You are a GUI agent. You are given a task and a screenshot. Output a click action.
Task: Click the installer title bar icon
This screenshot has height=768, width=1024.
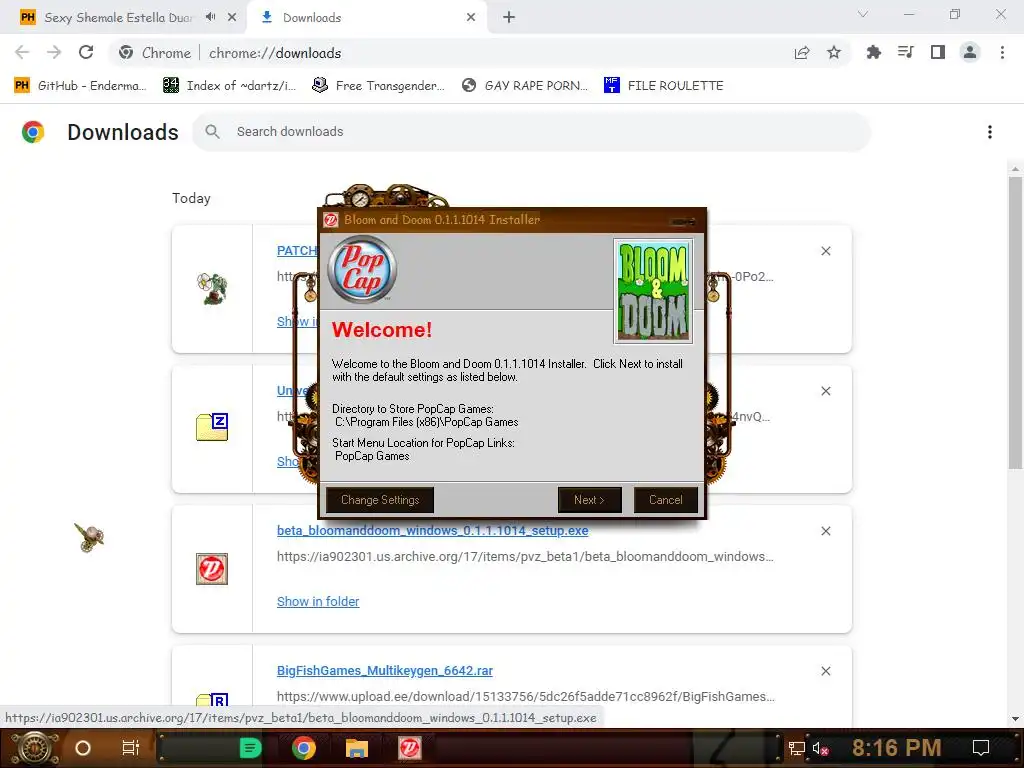click(331, 220)
